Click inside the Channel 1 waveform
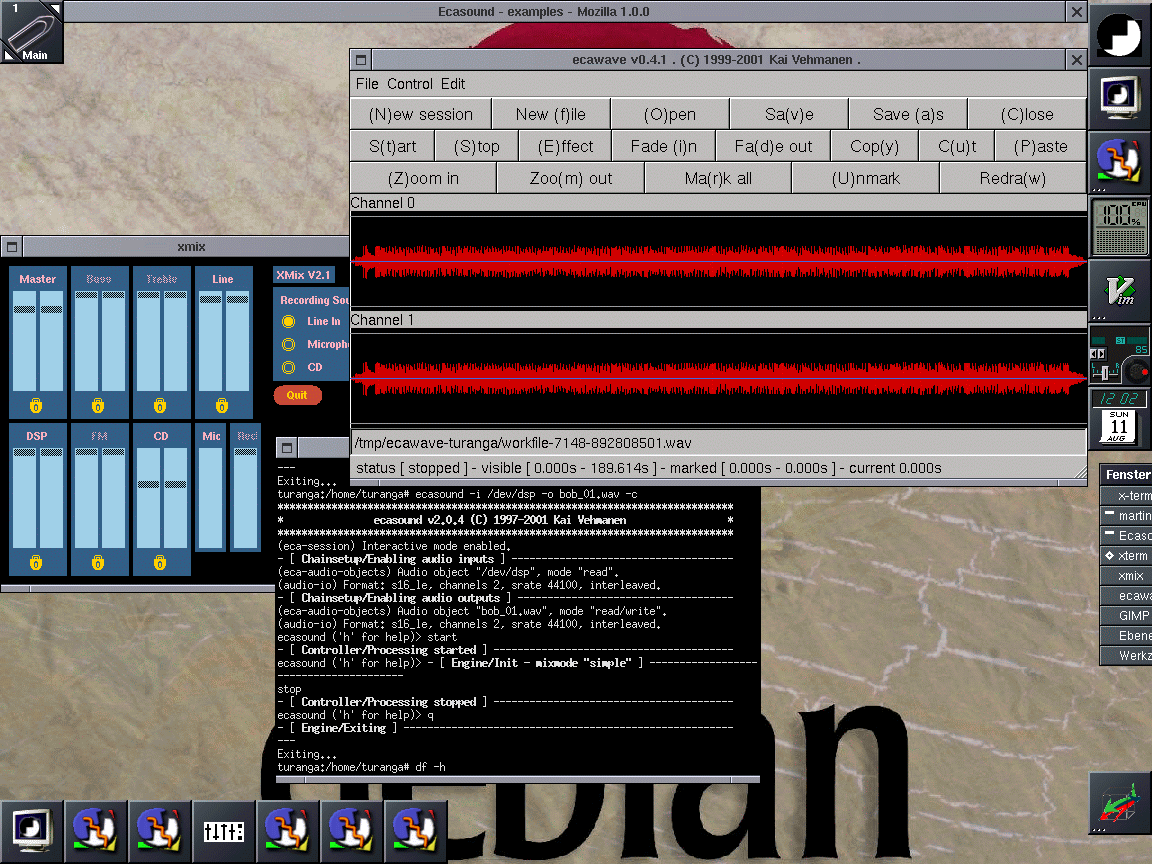This screenshot has height=864, width=1152. point(719,378)
